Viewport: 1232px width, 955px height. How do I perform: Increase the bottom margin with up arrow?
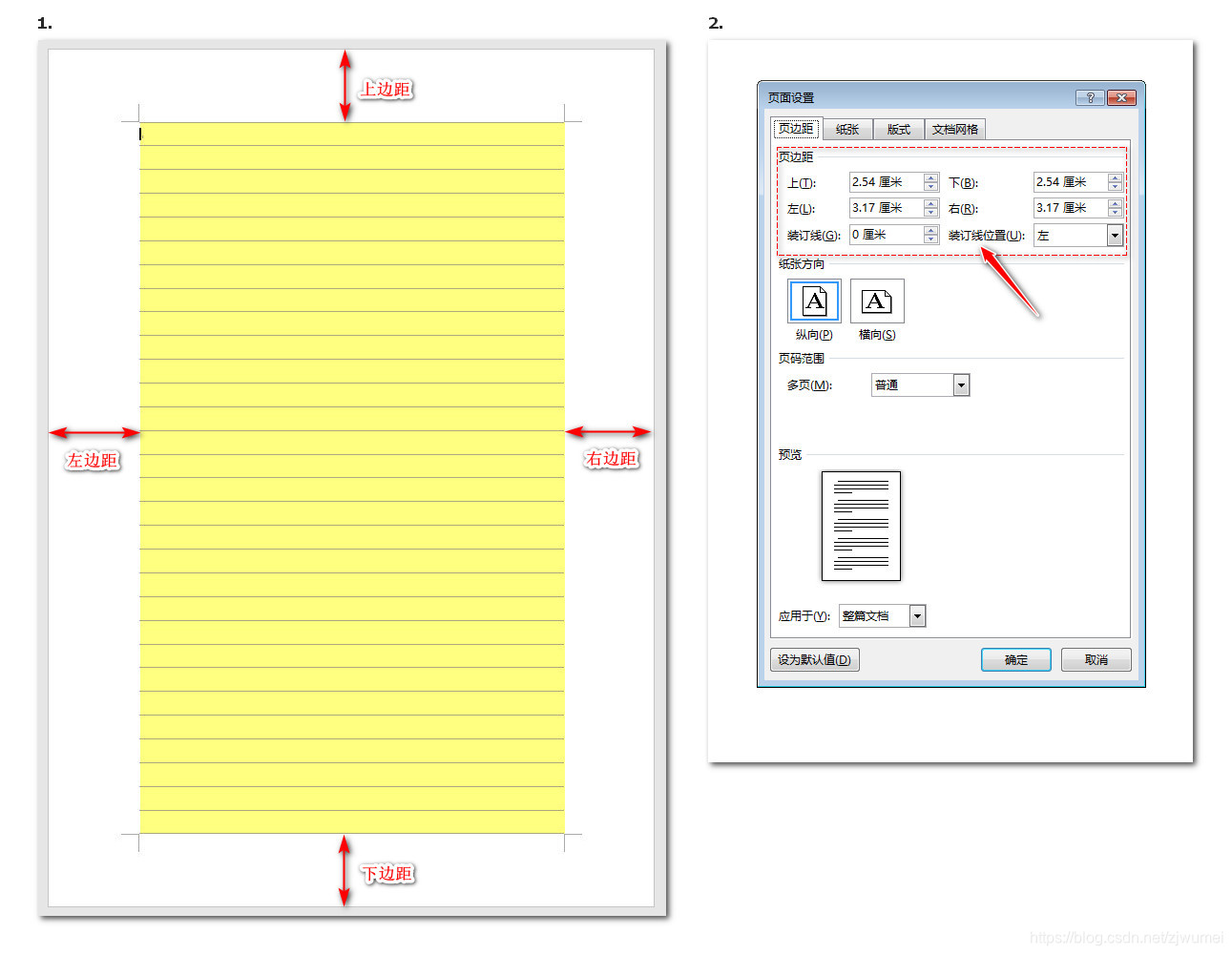[1115, 177]
